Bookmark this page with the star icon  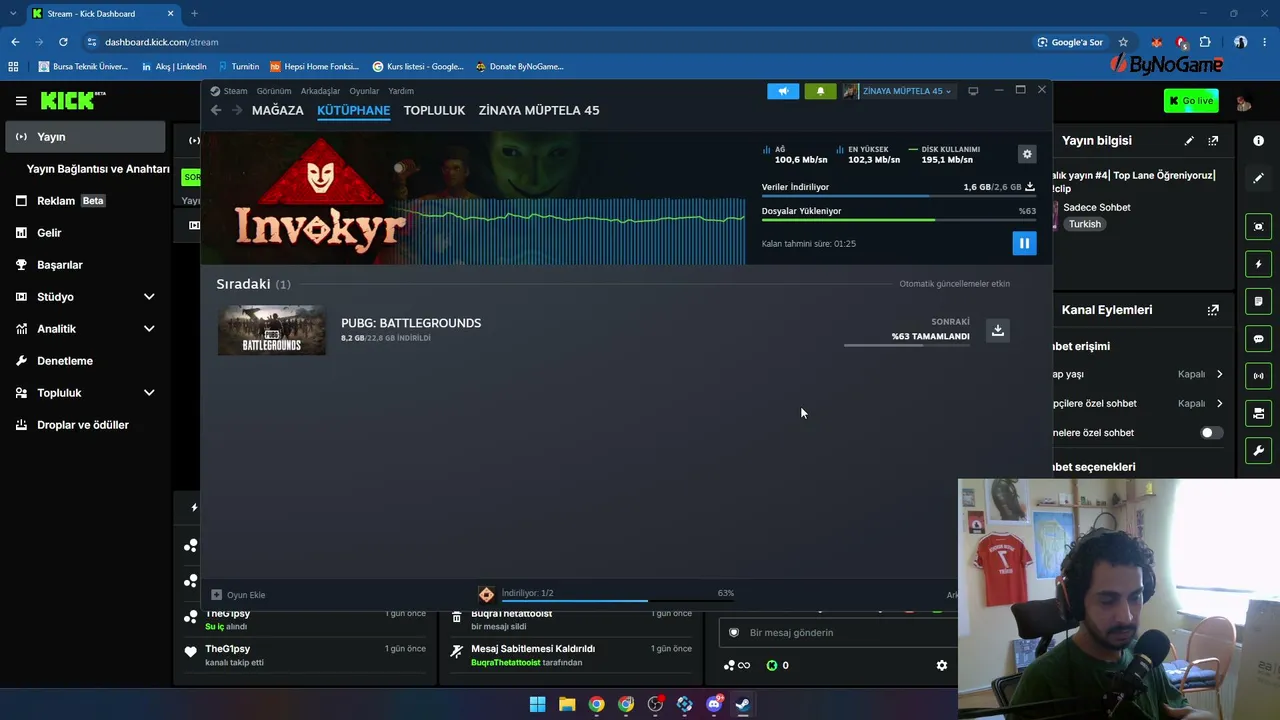pyautogui.click(x=1123, y=42)
